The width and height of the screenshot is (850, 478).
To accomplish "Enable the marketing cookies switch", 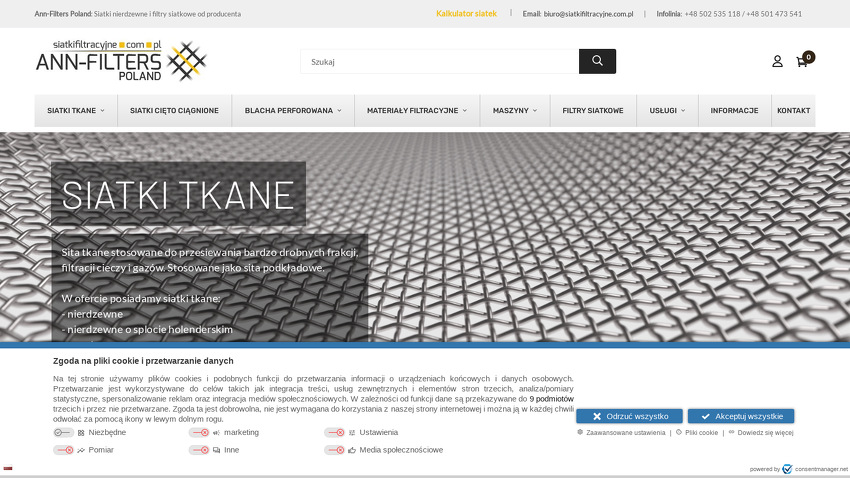I will point(199,432).
